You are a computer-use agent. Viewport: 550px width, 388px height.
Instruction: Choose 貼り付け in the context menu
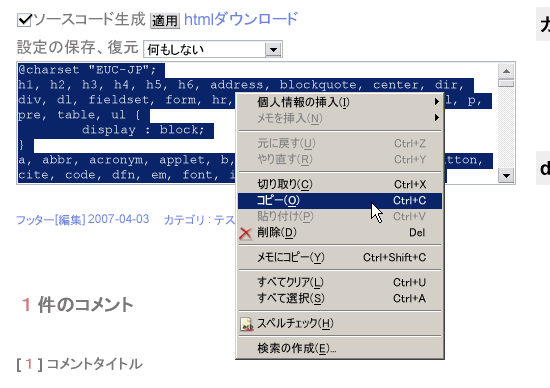(340, 216)
